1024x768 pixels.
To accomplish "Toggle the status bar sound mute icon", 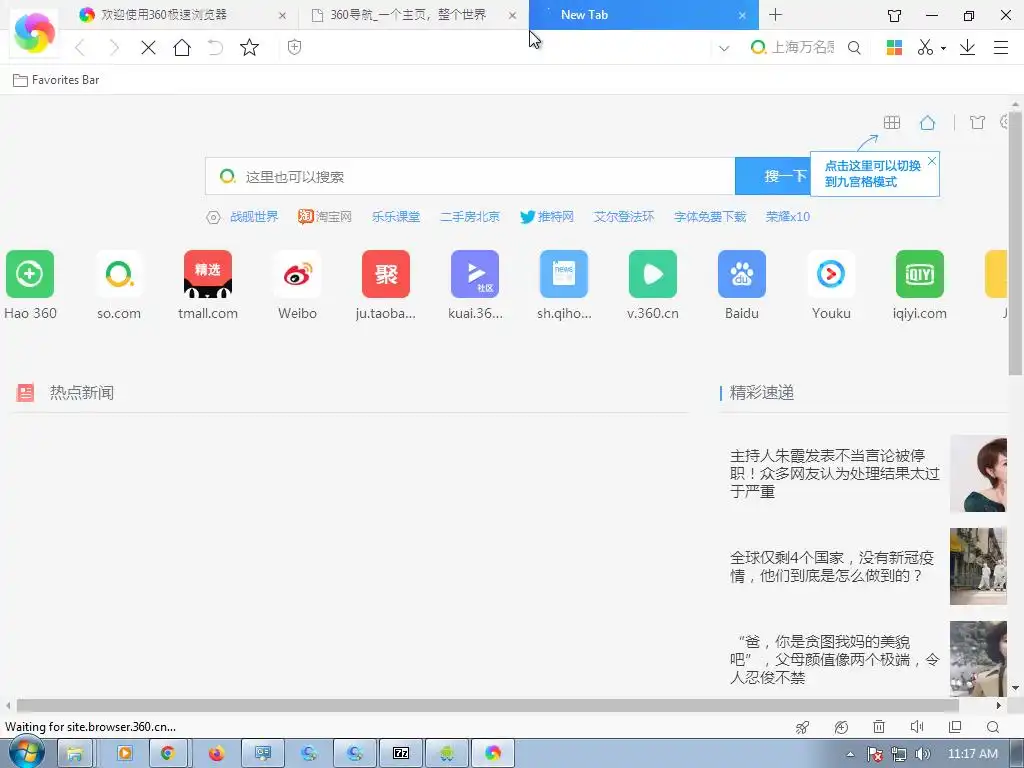I will pos(917,727).
